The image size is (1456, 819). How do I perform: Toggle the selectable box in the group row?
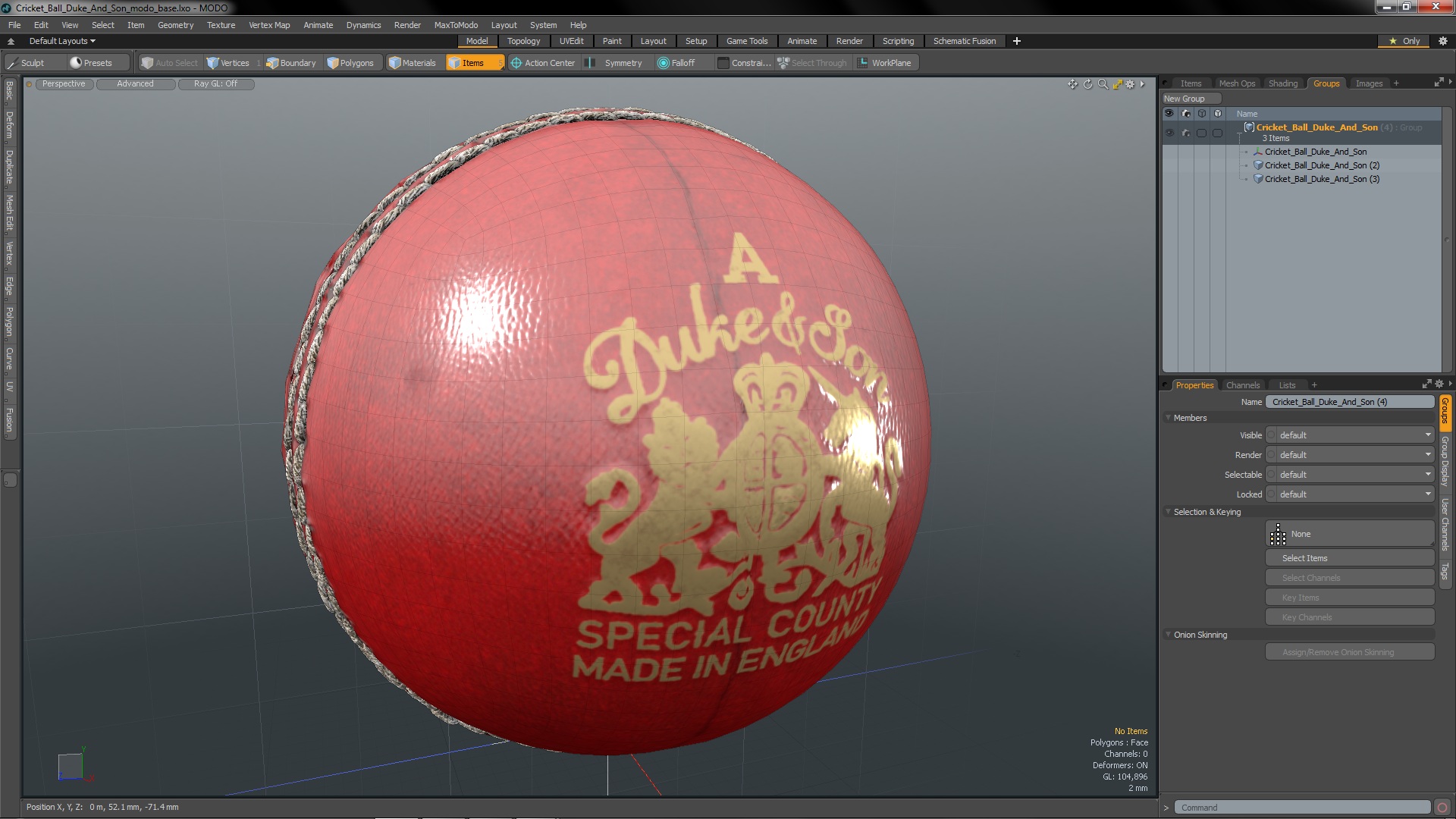1201,133
